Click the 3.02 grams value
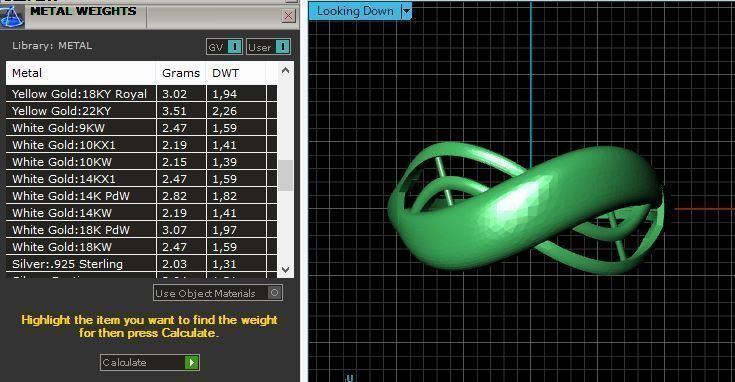The width and height of the screenshot is (735, 382). tap(174, 94)
